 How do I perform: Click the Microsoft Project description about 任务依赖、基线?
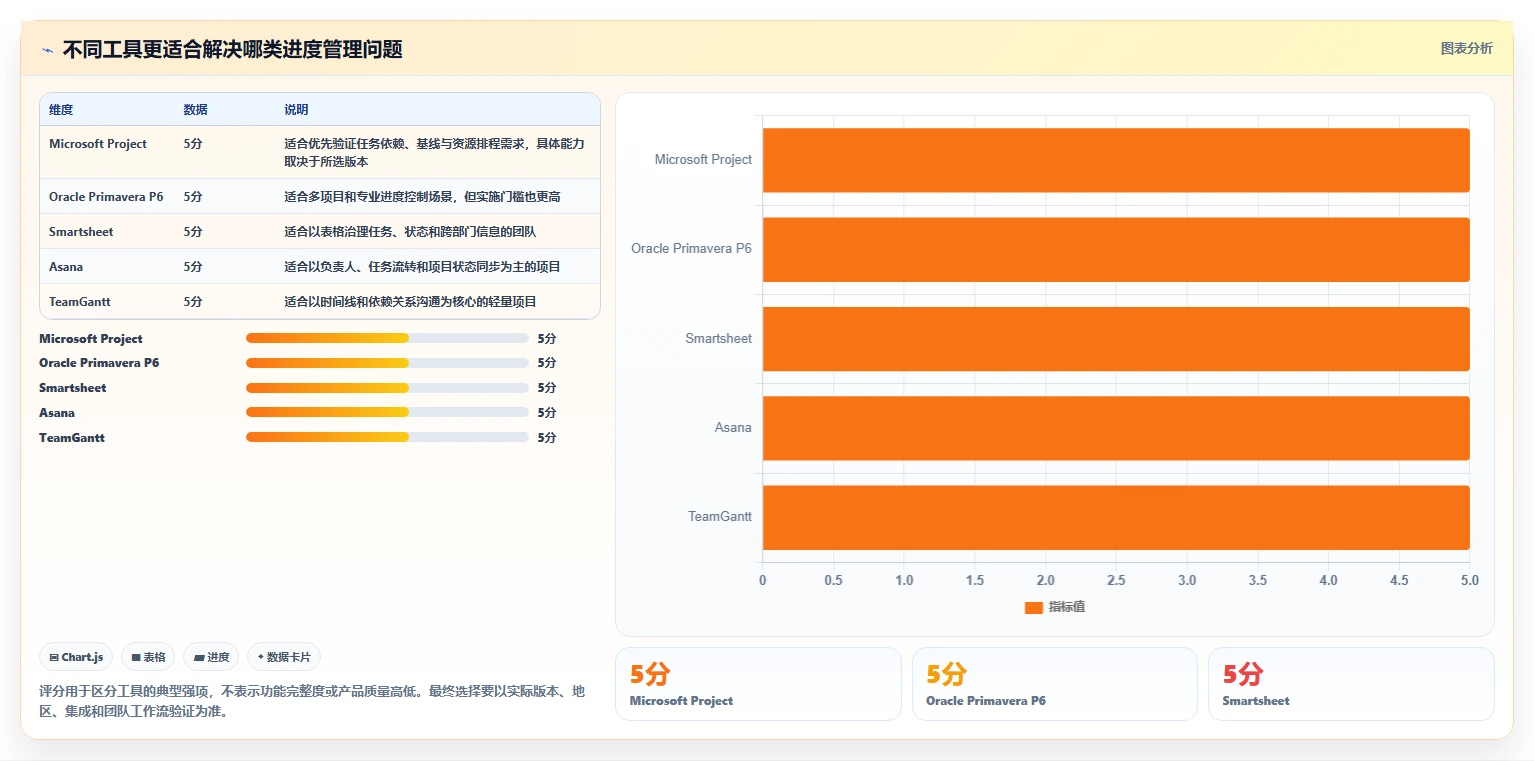tap(435, 152)
